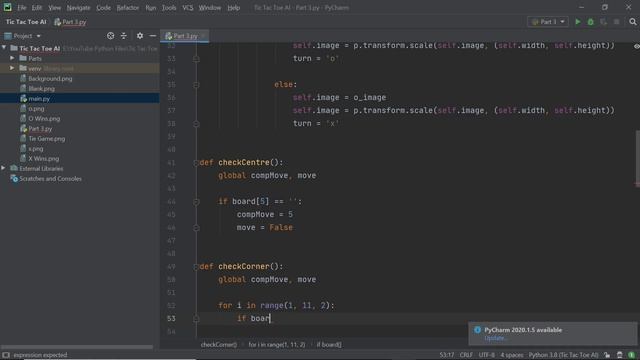Click the inspections eye icon in editor
Screen dimensions: 640x360
click(636, 46)
